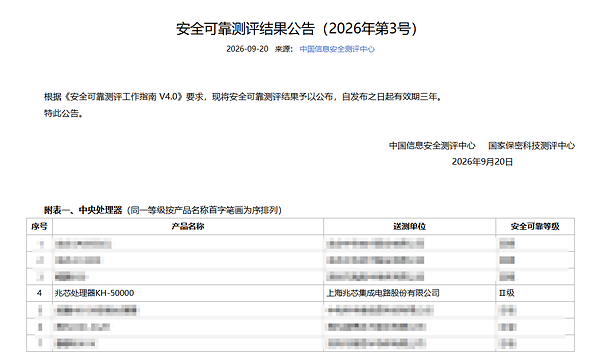The width and height of the screenshot is (600, 362).
Task: Click the 安全可靠等级 column header
Action: click(535, 226)
